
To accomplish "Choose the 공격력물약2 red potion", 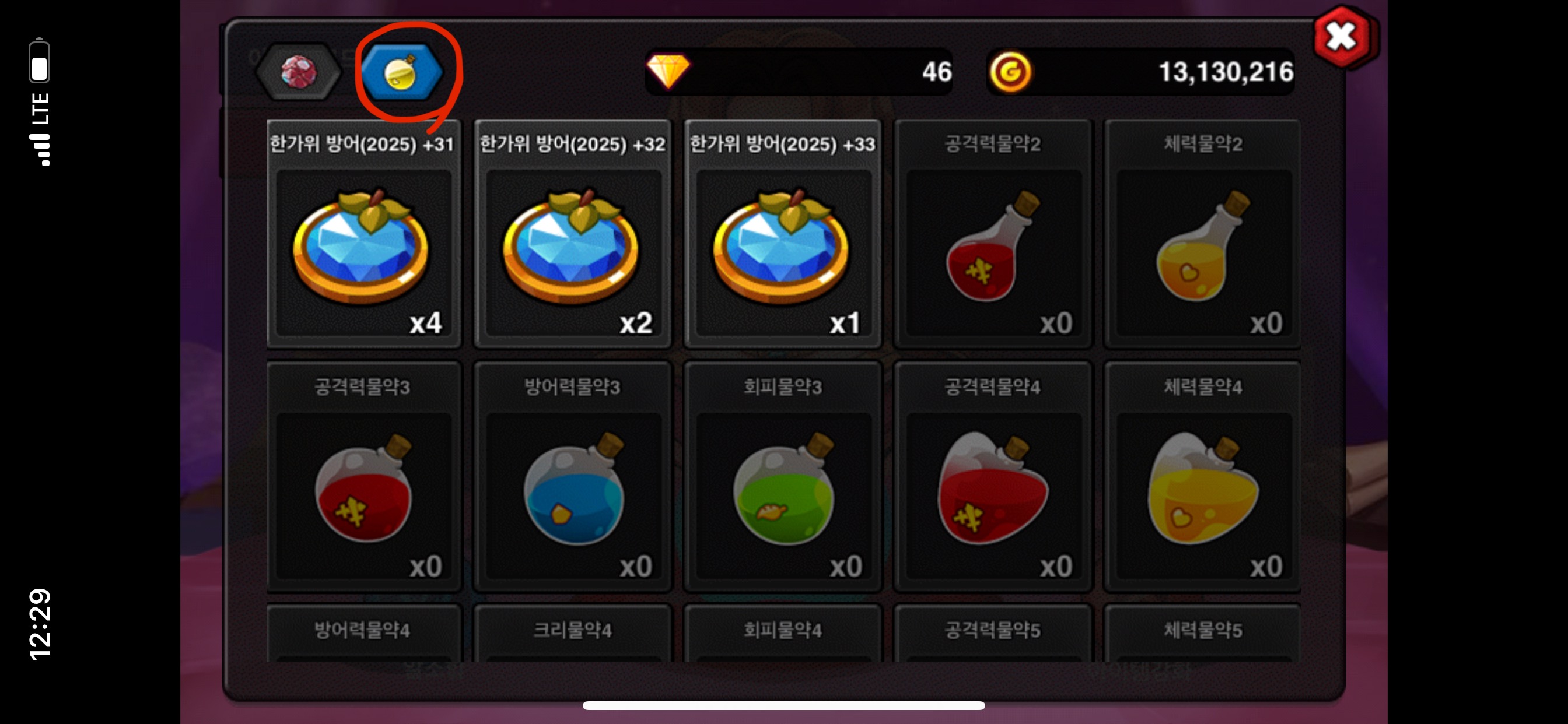I will [993, 234].
